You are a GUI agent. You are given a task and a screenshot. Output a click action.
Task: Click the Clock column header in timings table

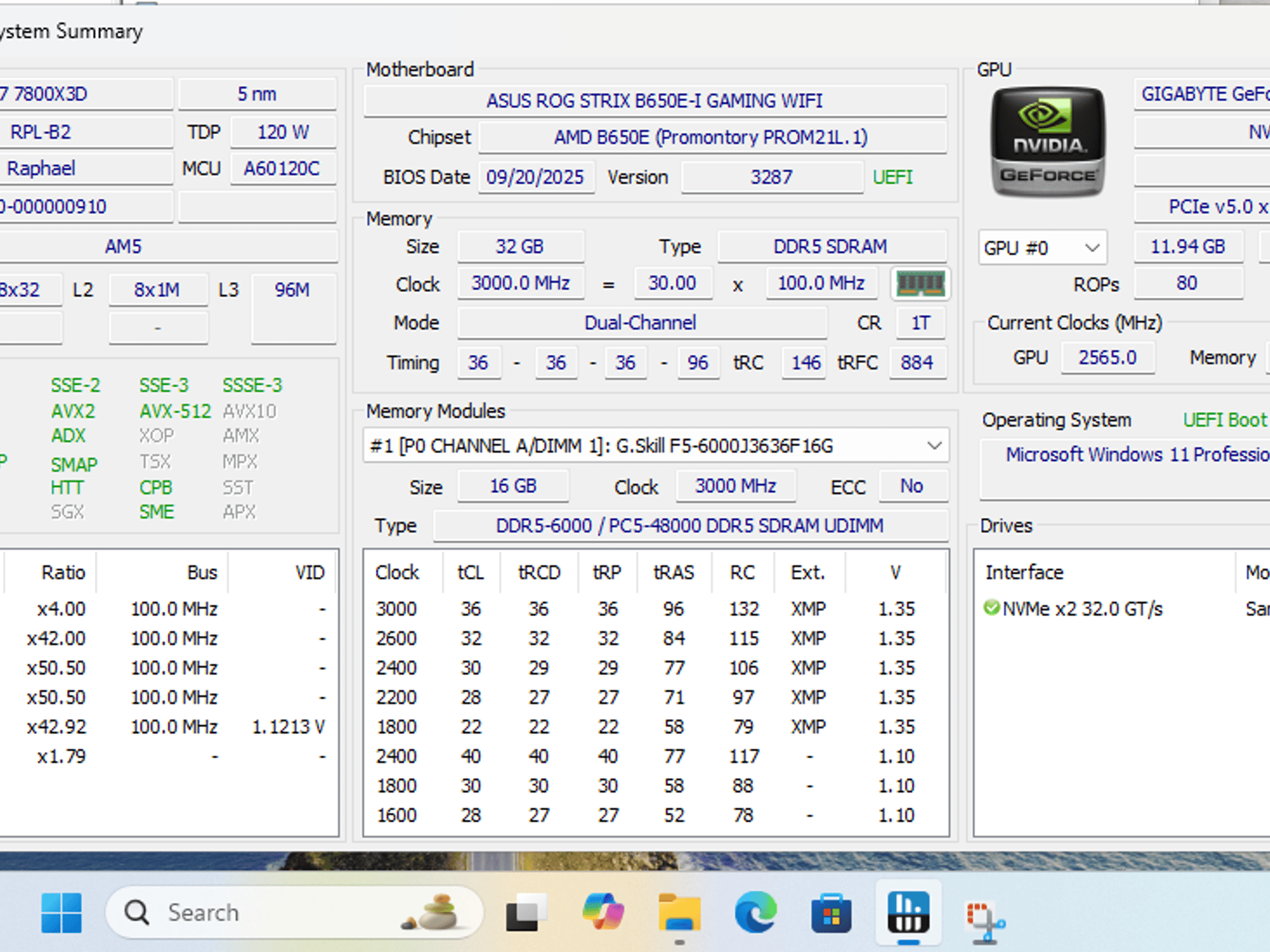397,572
